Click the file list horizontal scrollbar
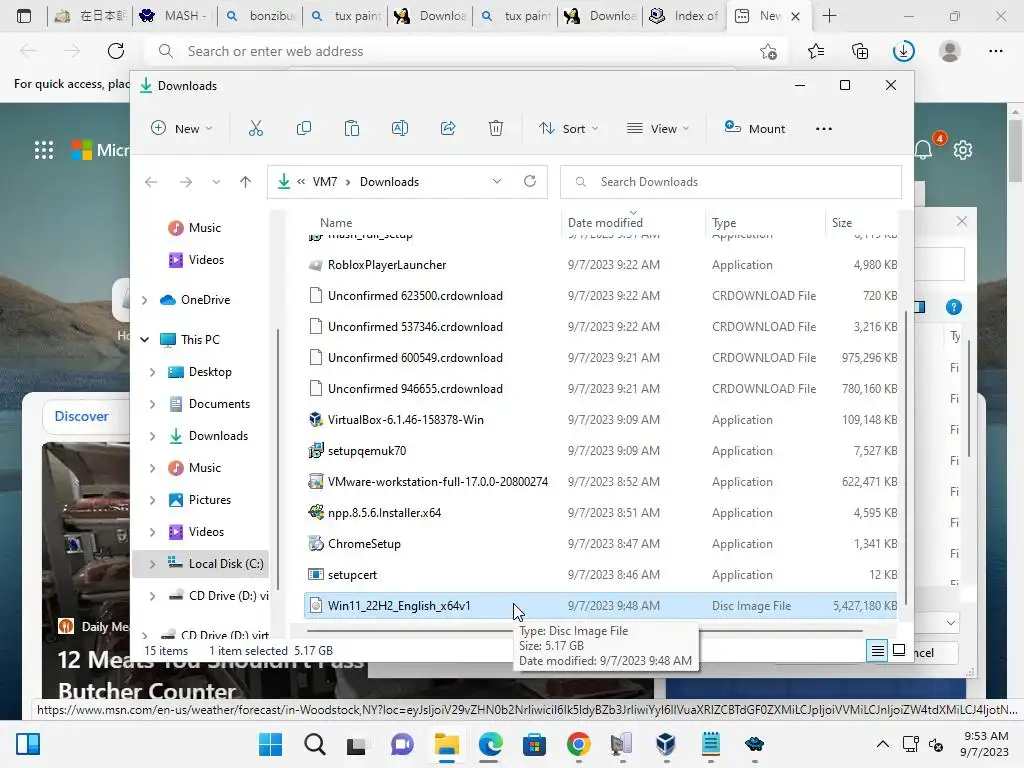This screenshot has height=768, width=1024. click(x=584, y=631)
